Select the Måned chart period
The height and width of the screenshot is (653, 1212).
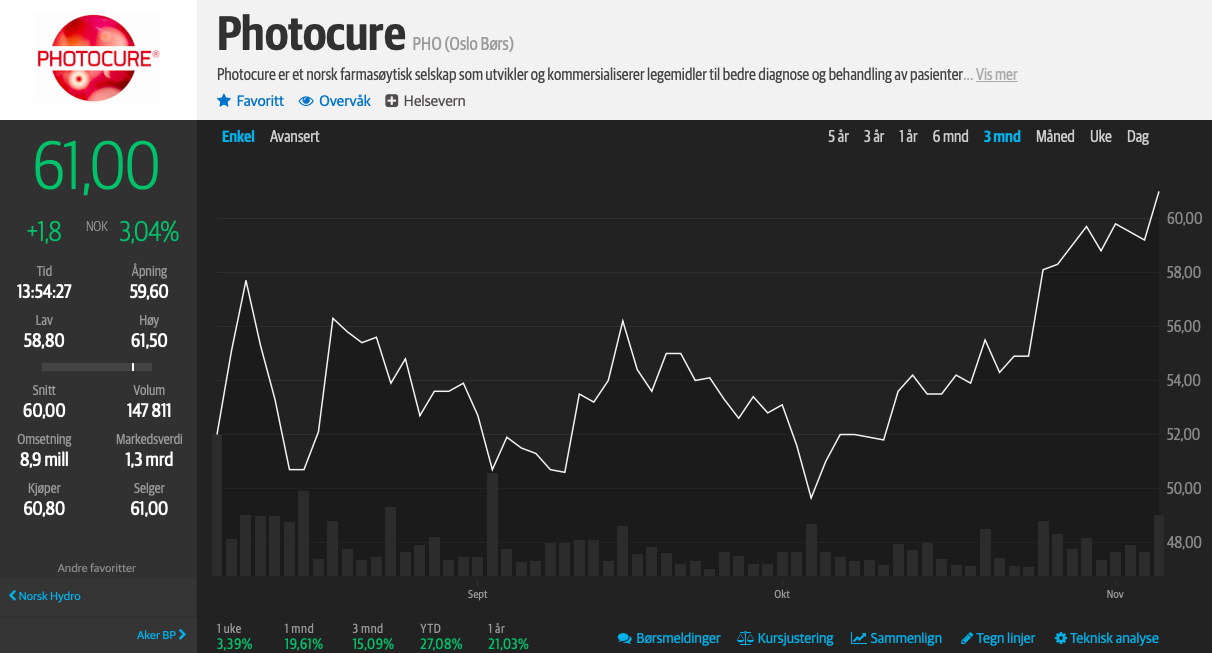point(1055,136)
